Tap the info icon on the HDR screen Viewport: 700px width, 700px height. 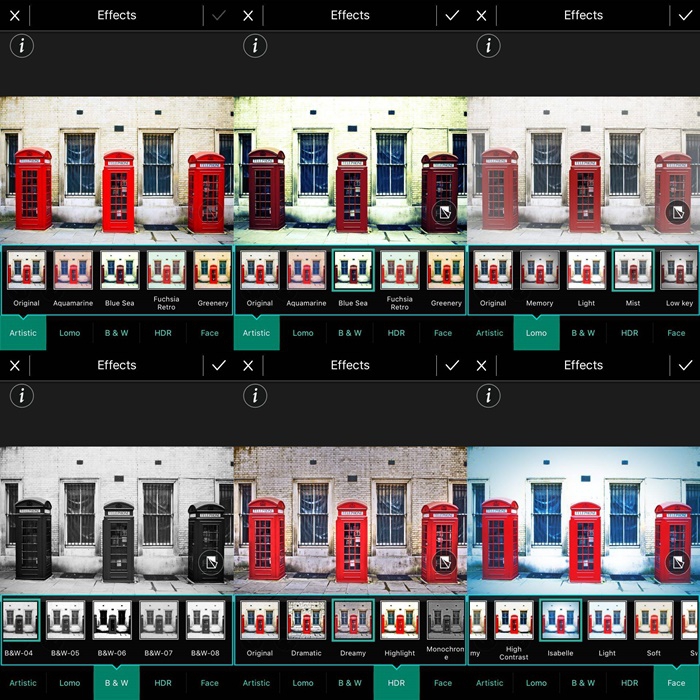255,396
